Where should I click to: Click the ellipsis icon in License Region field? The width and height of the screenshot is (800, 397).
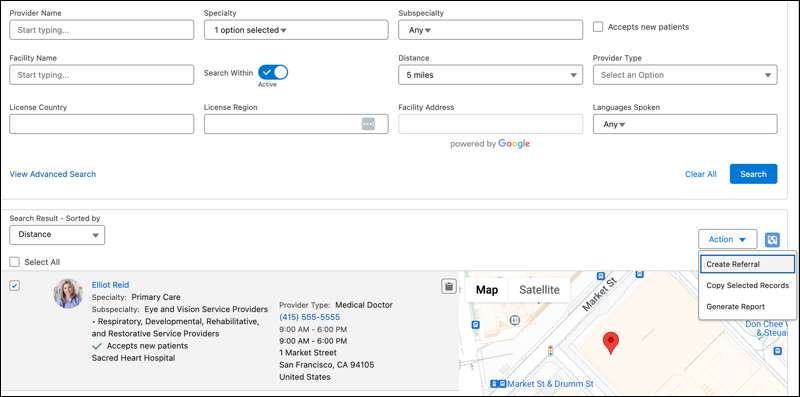click(x=368, y=124)
